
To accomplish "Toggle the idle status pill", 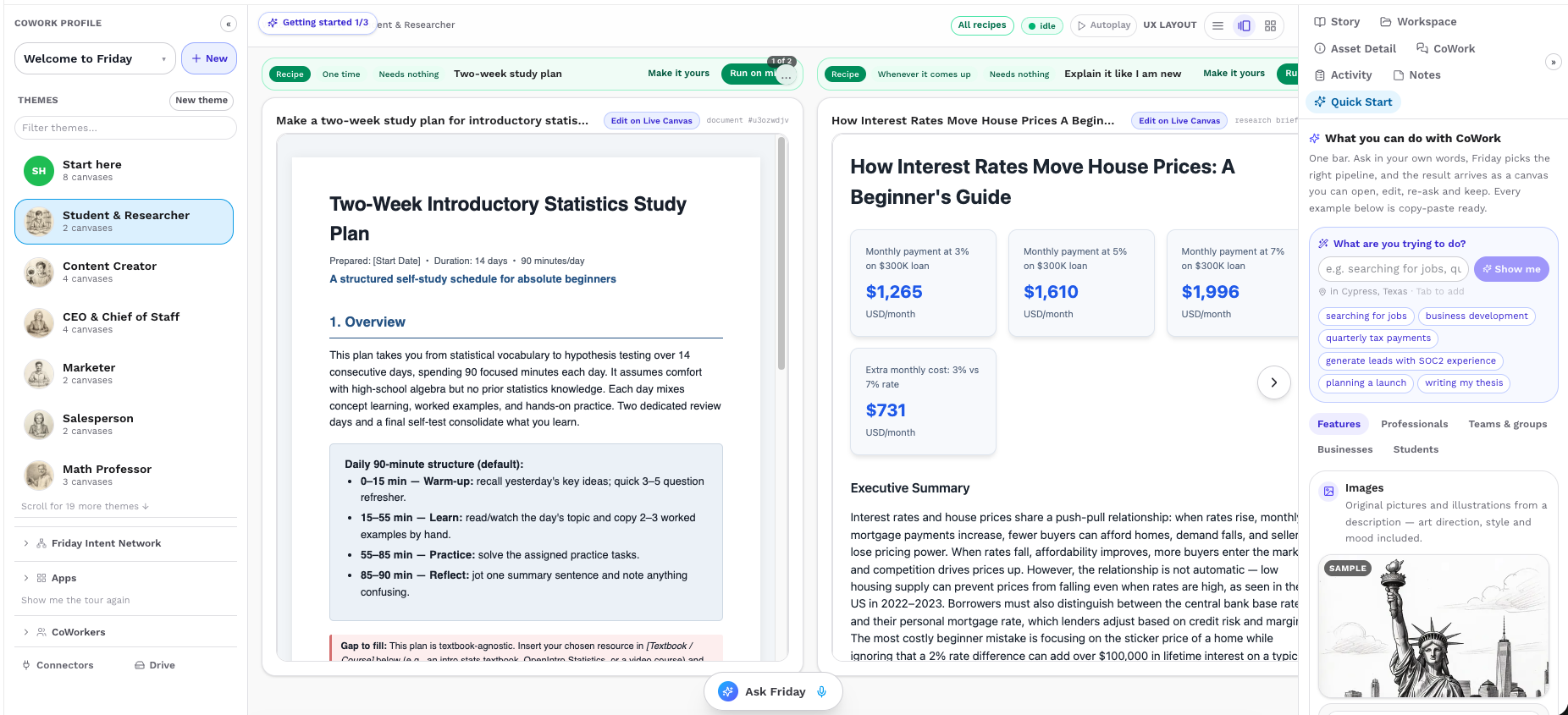I will tap(1041, 25).
